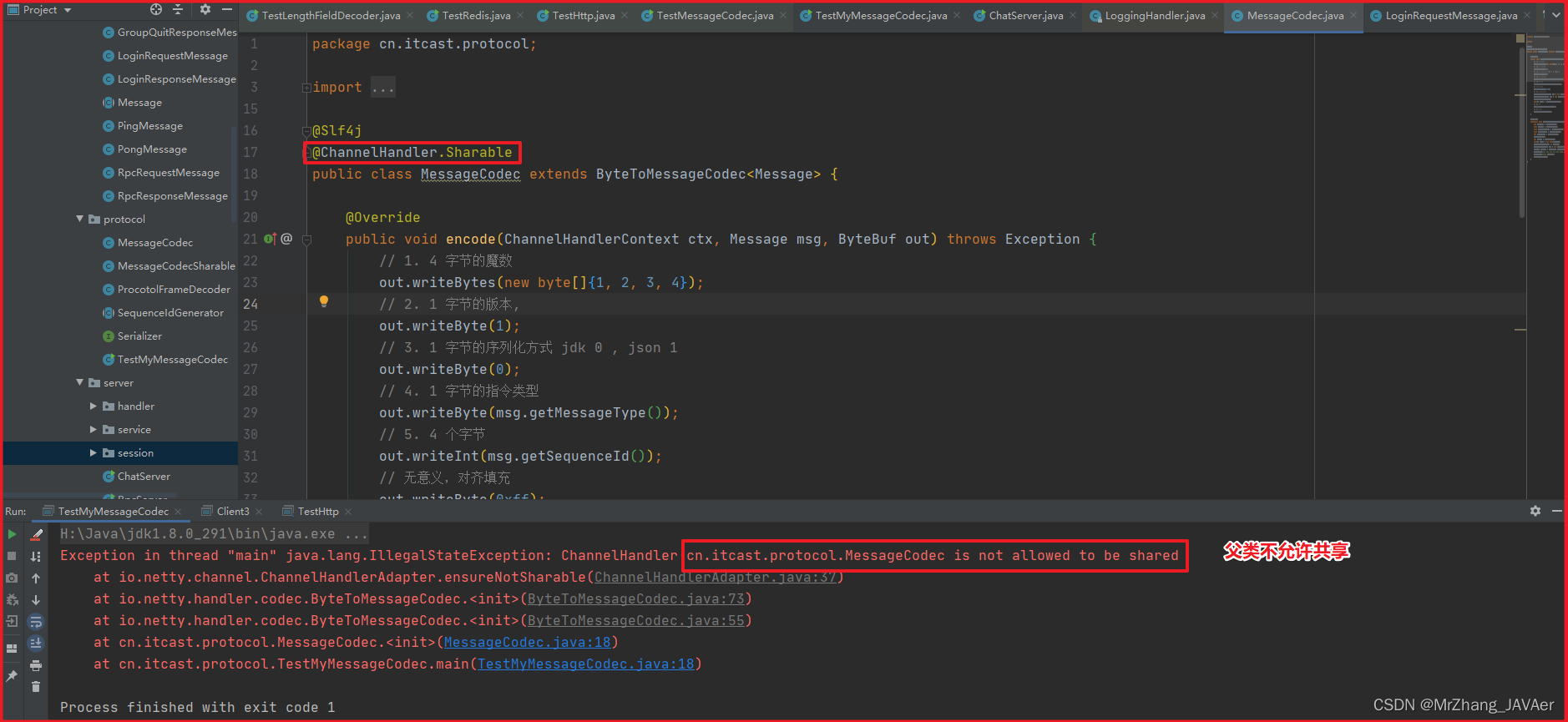Expand the handler folder
The image size is (1568, 722).
click(x=94, y=406)
